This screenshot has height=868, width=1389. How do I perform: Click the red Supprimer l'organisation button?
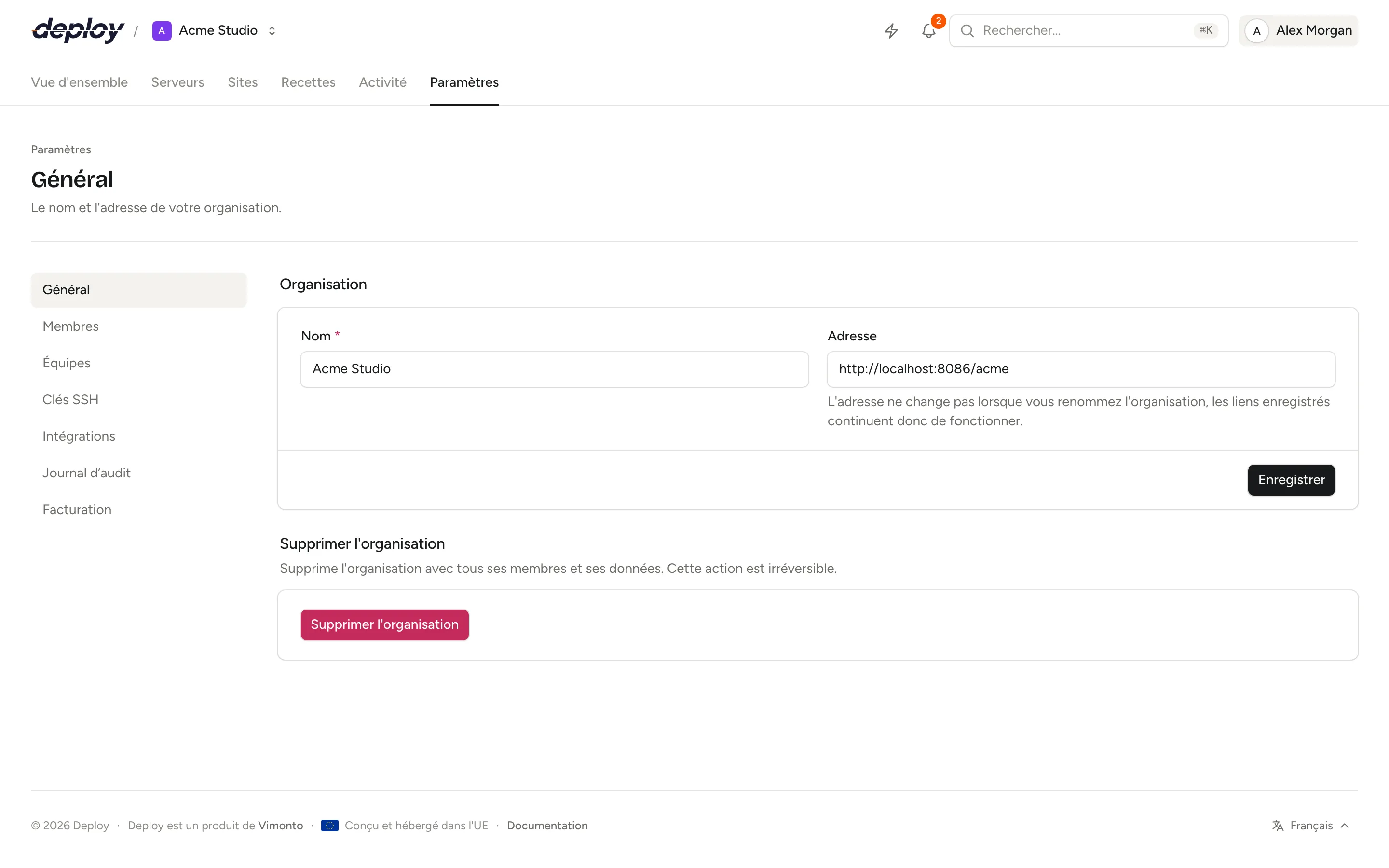point(384,624)
